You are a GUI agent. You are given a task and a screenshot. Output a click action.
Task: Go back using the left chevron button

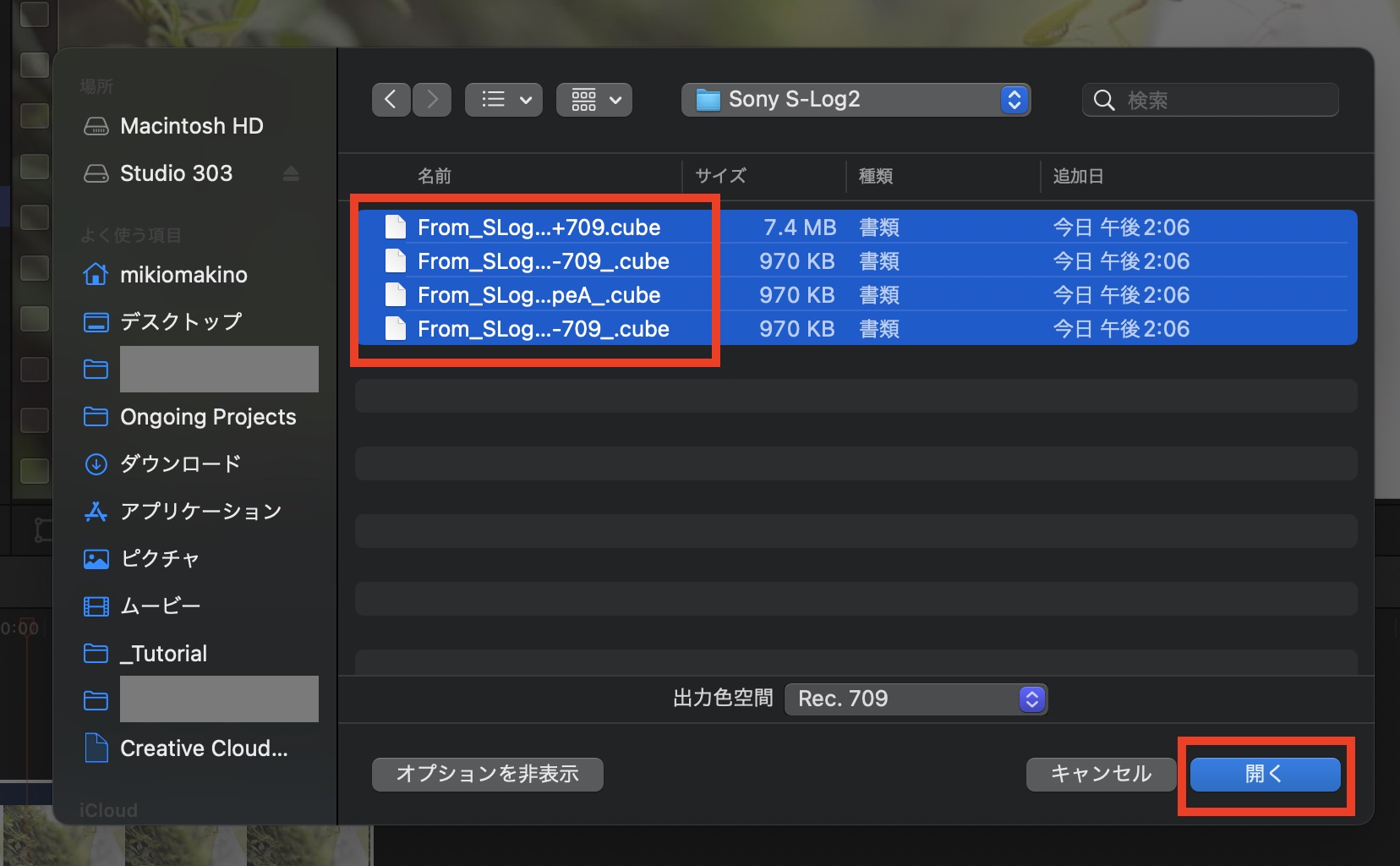[x=391, y=100]
